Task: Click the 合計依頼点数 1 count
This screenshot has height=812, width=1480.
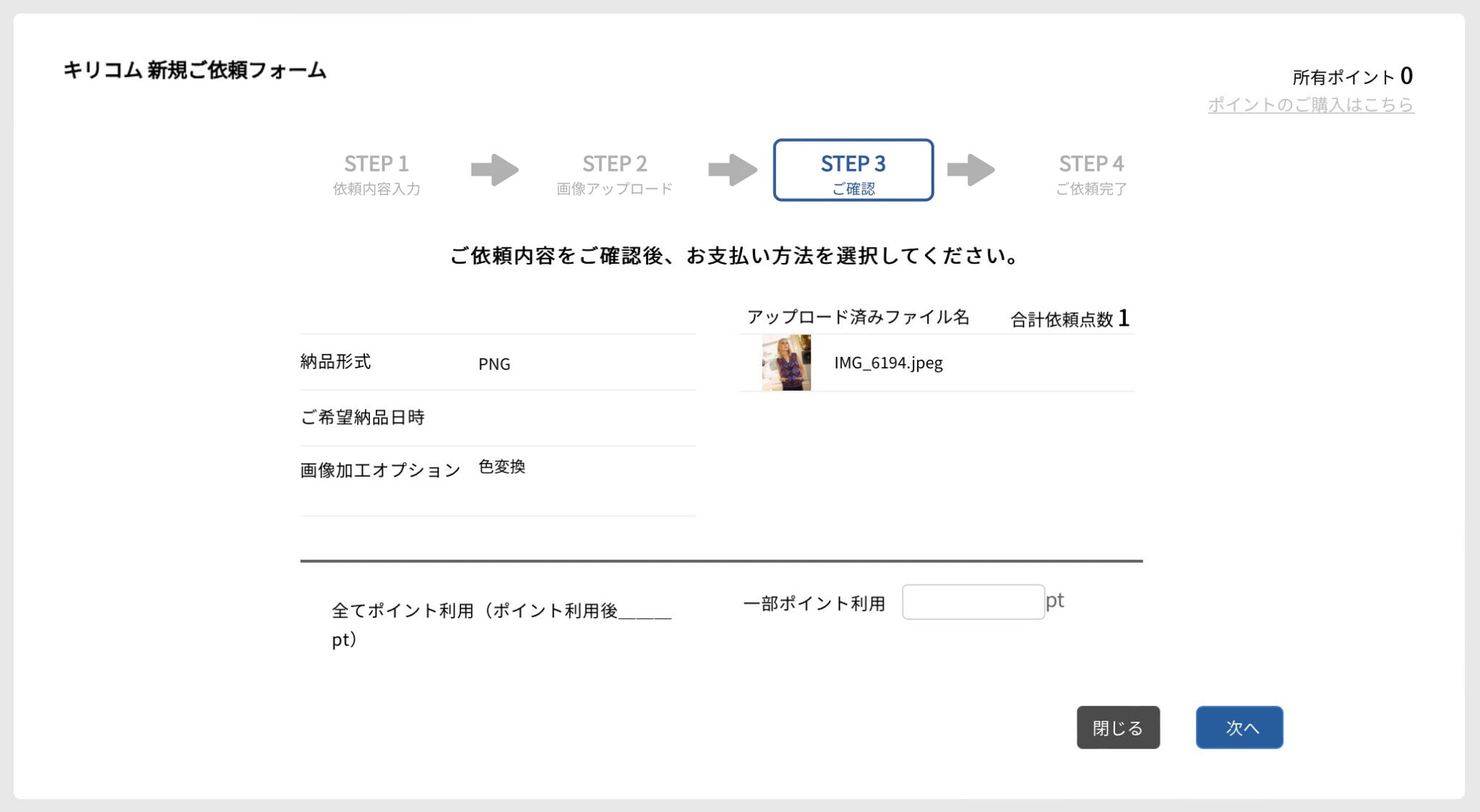Action: (x=1070, y=319)
